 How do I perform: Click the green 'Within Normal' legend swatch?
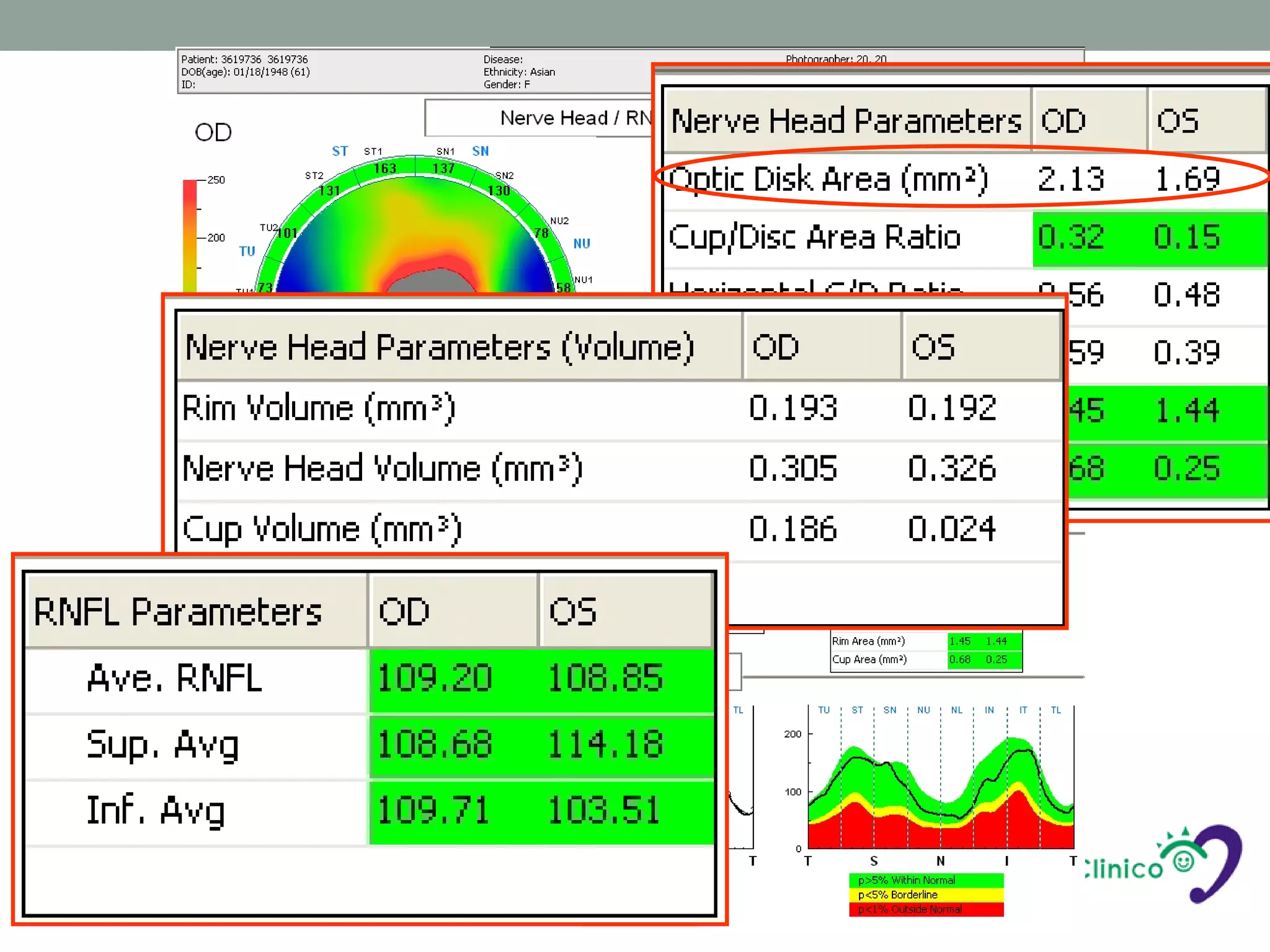pos(925,880)
